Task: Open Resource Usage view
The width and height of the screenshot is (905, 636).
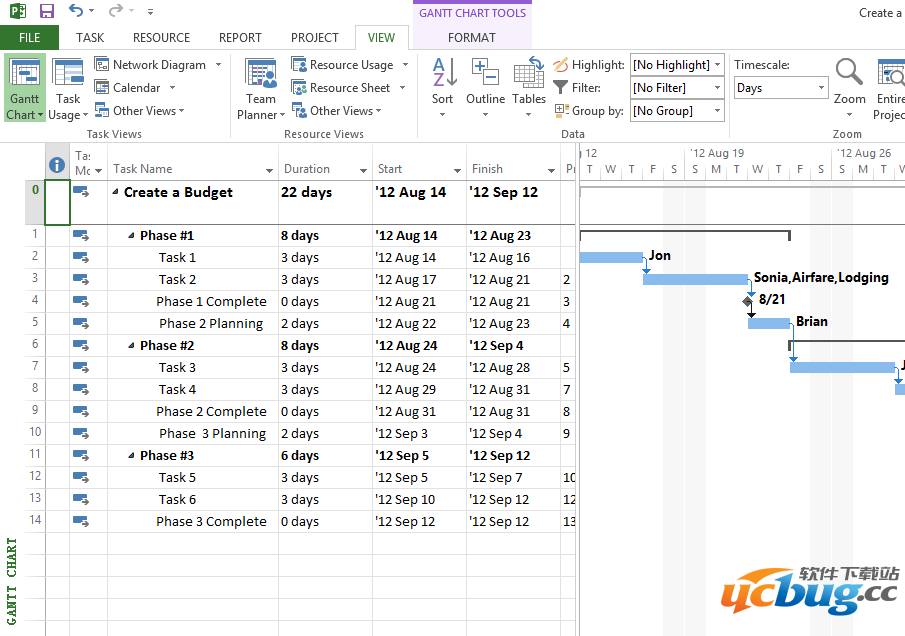Action: (342, 65)
